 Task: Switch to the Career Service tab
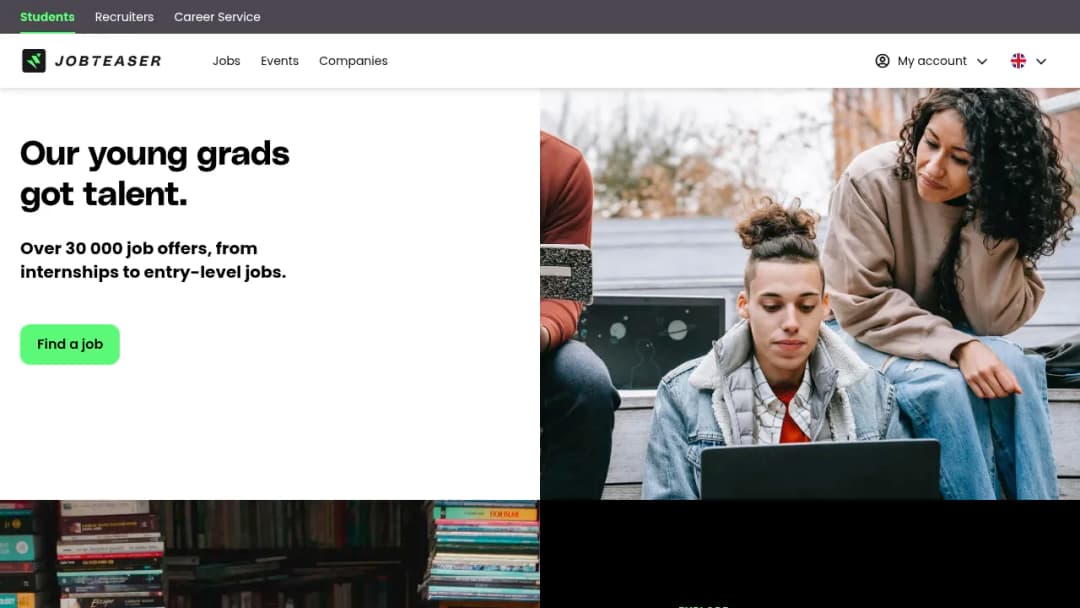tap(217, 17)
